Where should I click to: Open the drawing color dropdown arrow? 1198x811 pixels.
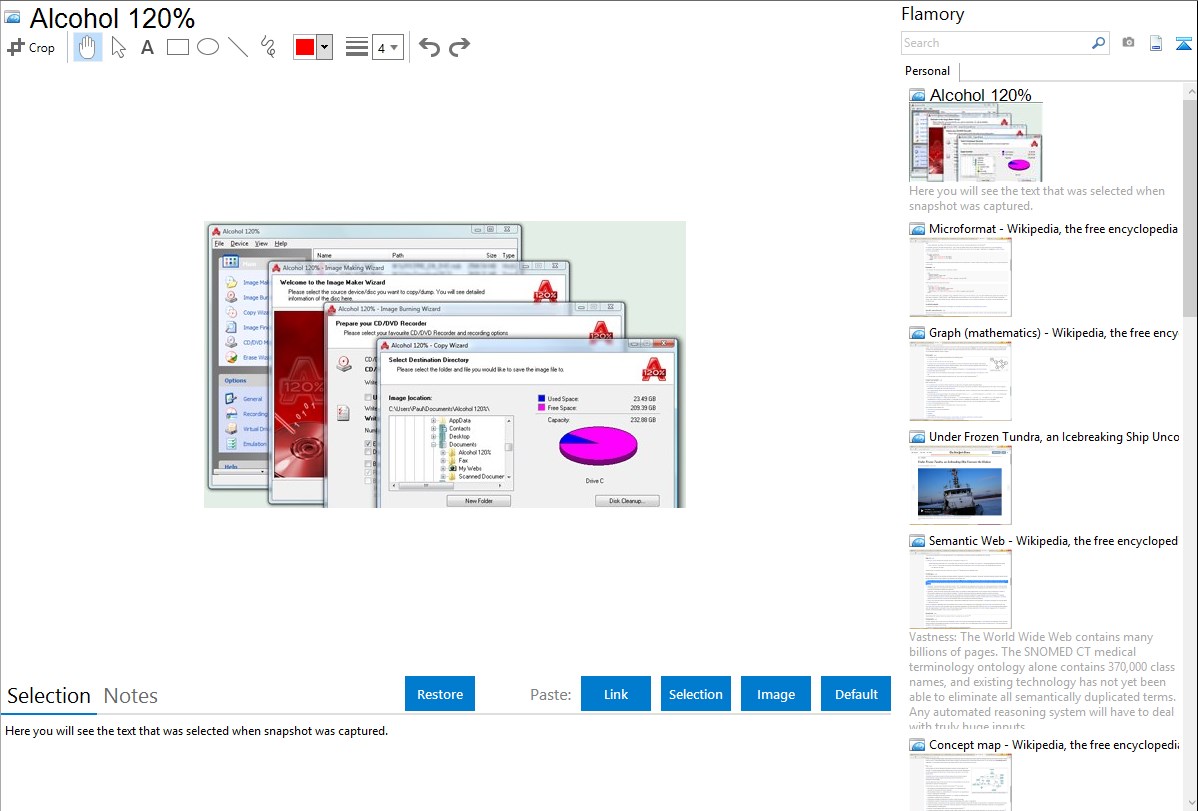325,47
